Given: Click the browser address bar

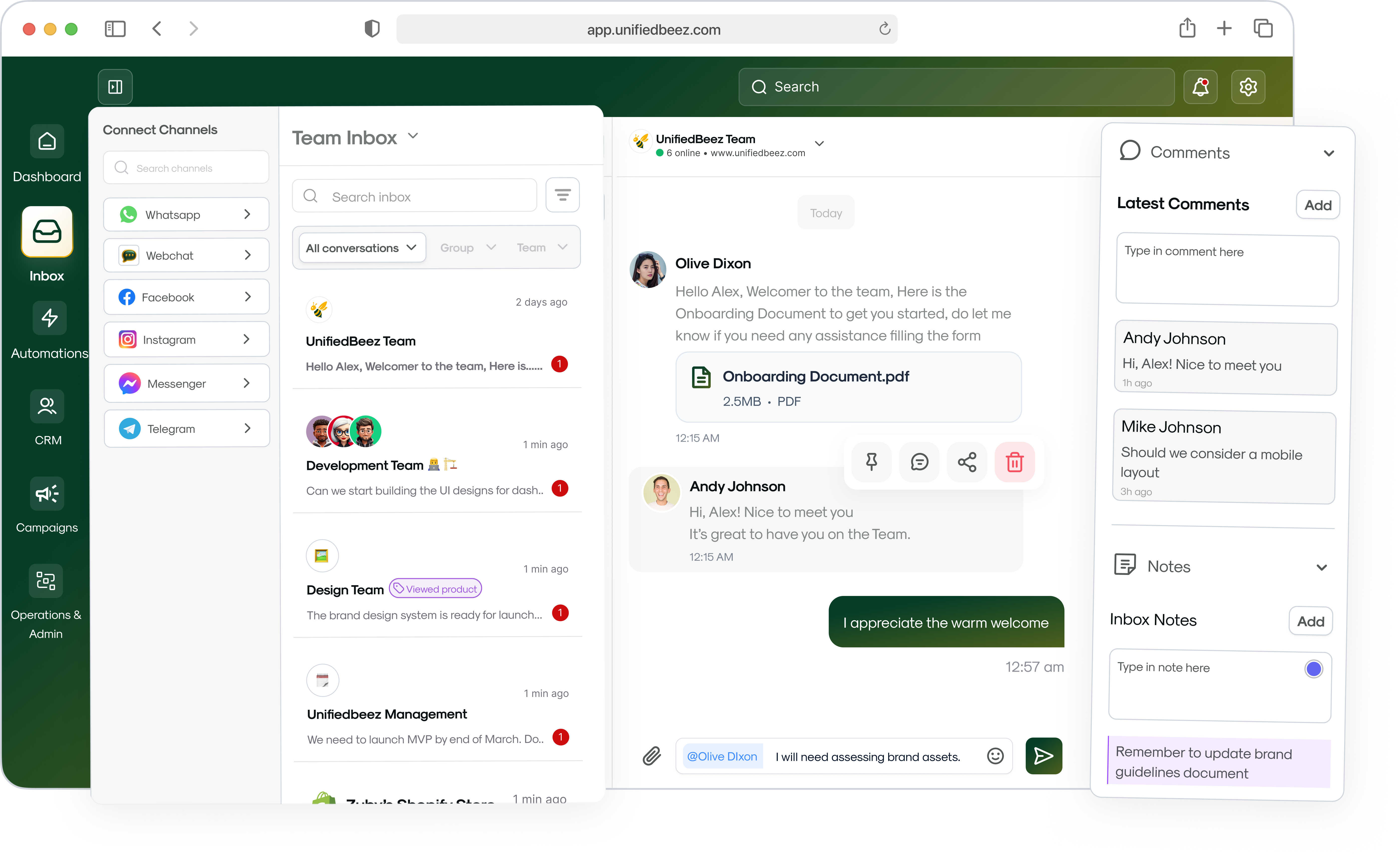Looking at the screenshot, I should [647, 29].
